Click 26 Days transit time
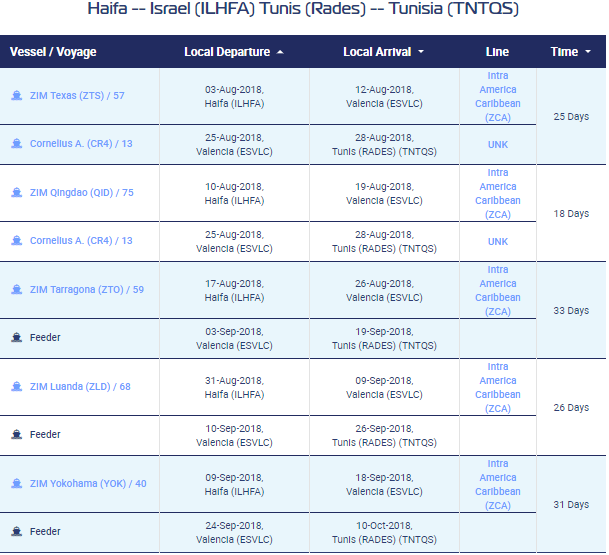This screenshot has height=555, width=609. click(x=571, y=408)
